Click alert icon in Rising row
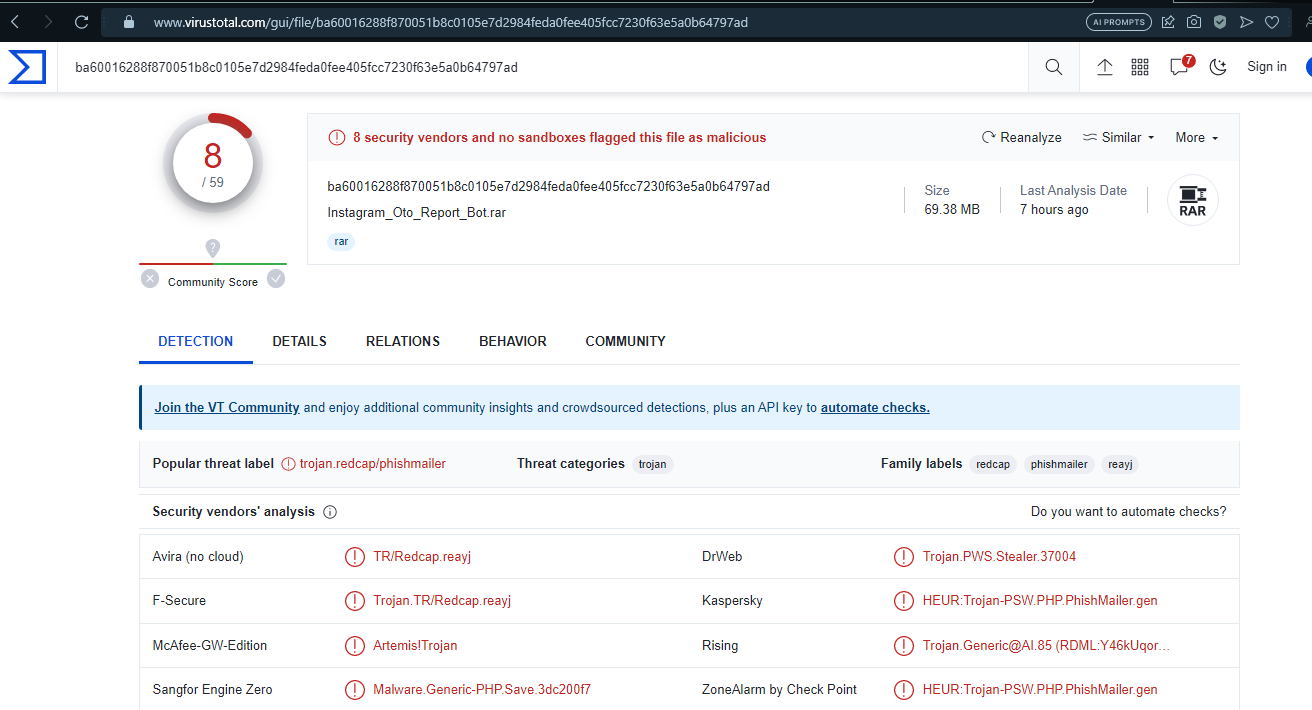 coord(904,646)
